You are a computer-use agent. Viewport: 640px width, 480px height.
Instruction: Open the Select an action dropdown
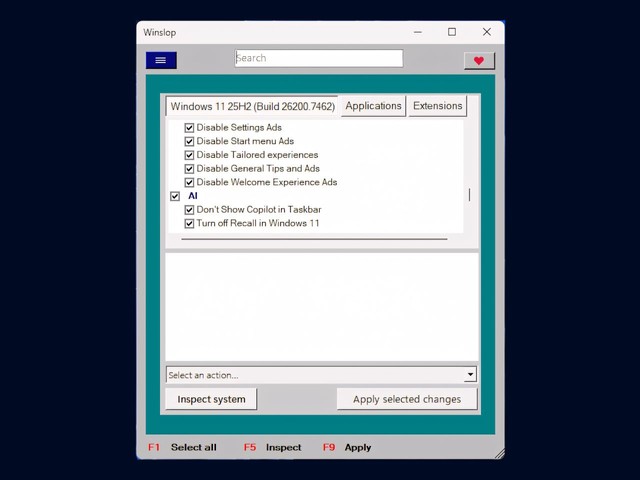tap(321, 375)
